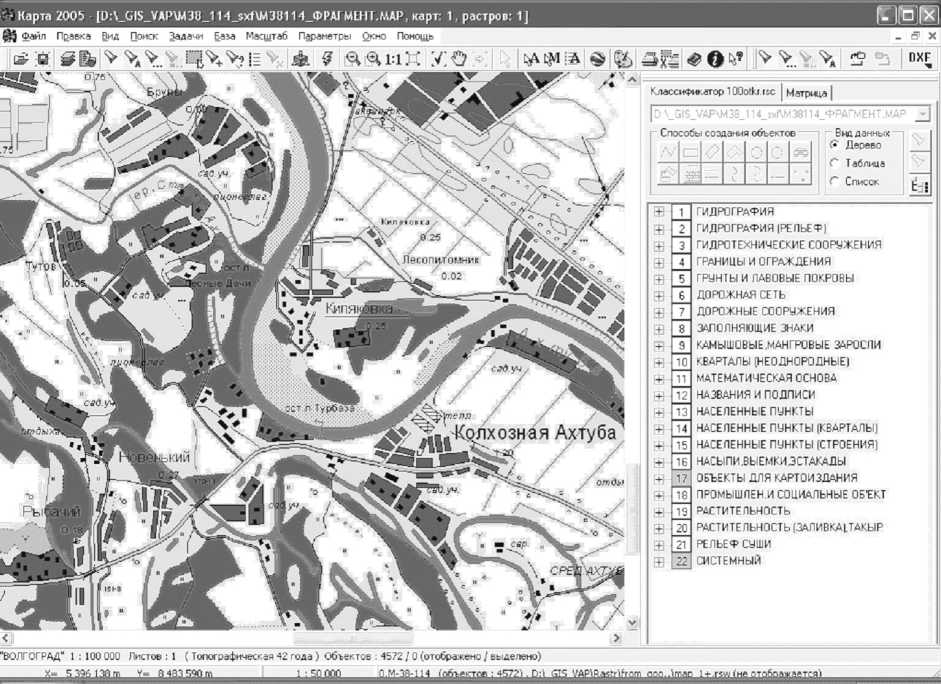
Task: Select ОБЪЕКТЫ ДЛЯ КАРТОИЗДАНИЯ tree row
Action: pyautogui.click(x=776, y=478)
